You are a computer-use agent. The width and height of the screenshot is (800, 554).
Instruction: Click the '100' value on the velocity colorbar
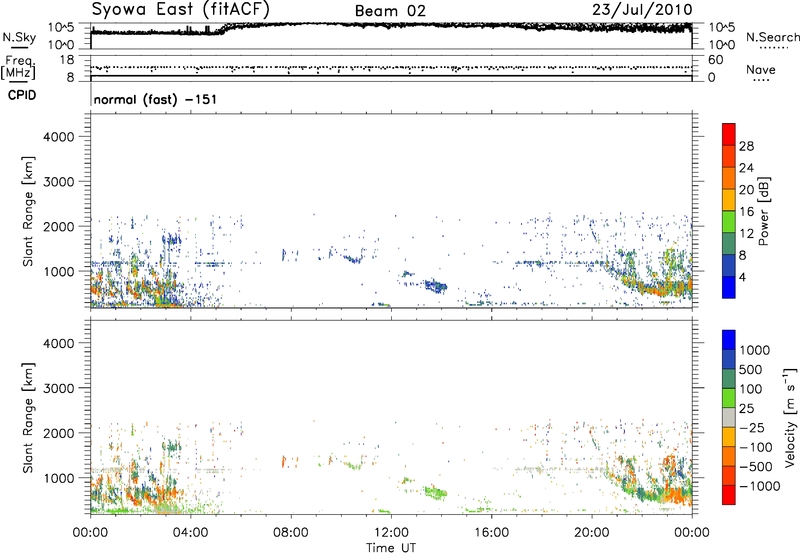753,389
